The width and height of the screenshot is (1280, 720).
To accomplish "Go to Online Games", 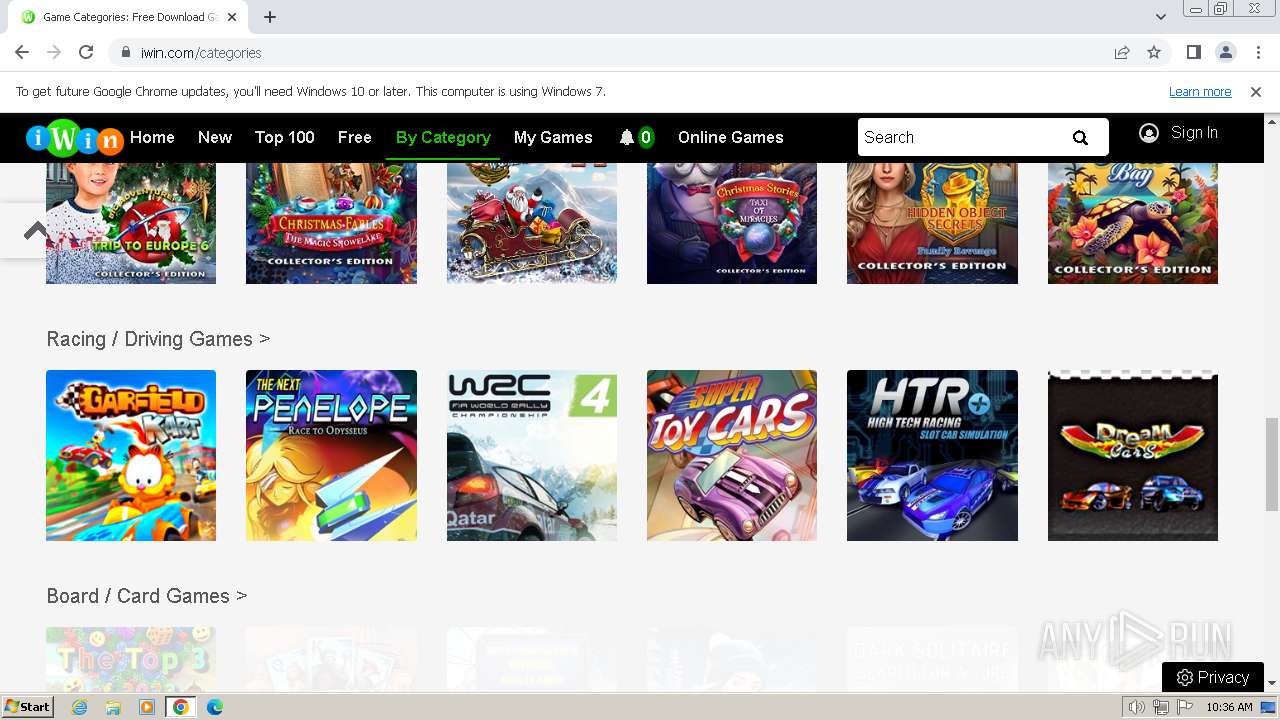I will point(731,138).
